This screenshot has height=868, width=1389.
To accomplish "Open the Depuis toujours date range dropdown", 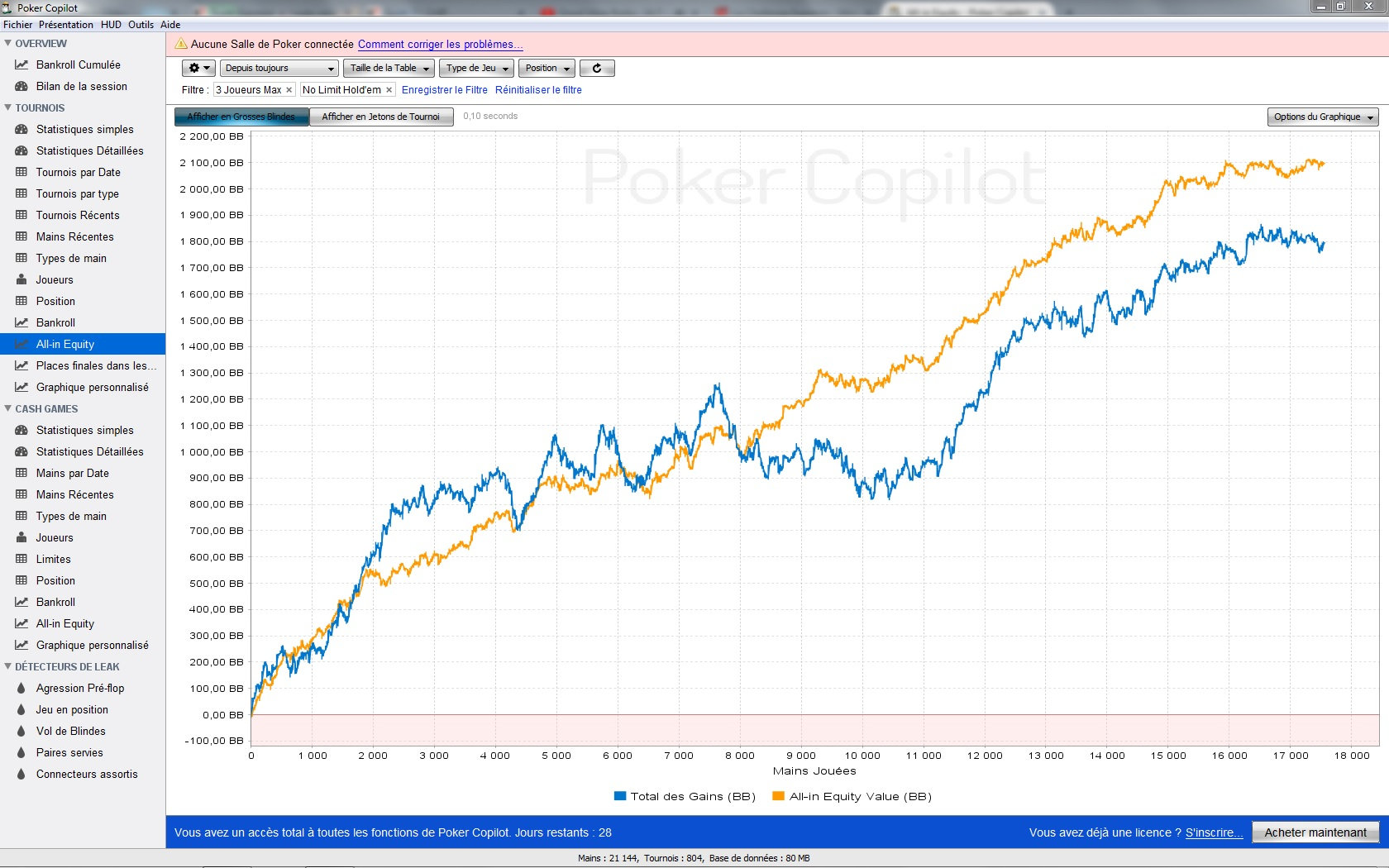I will tap(279, 68).
